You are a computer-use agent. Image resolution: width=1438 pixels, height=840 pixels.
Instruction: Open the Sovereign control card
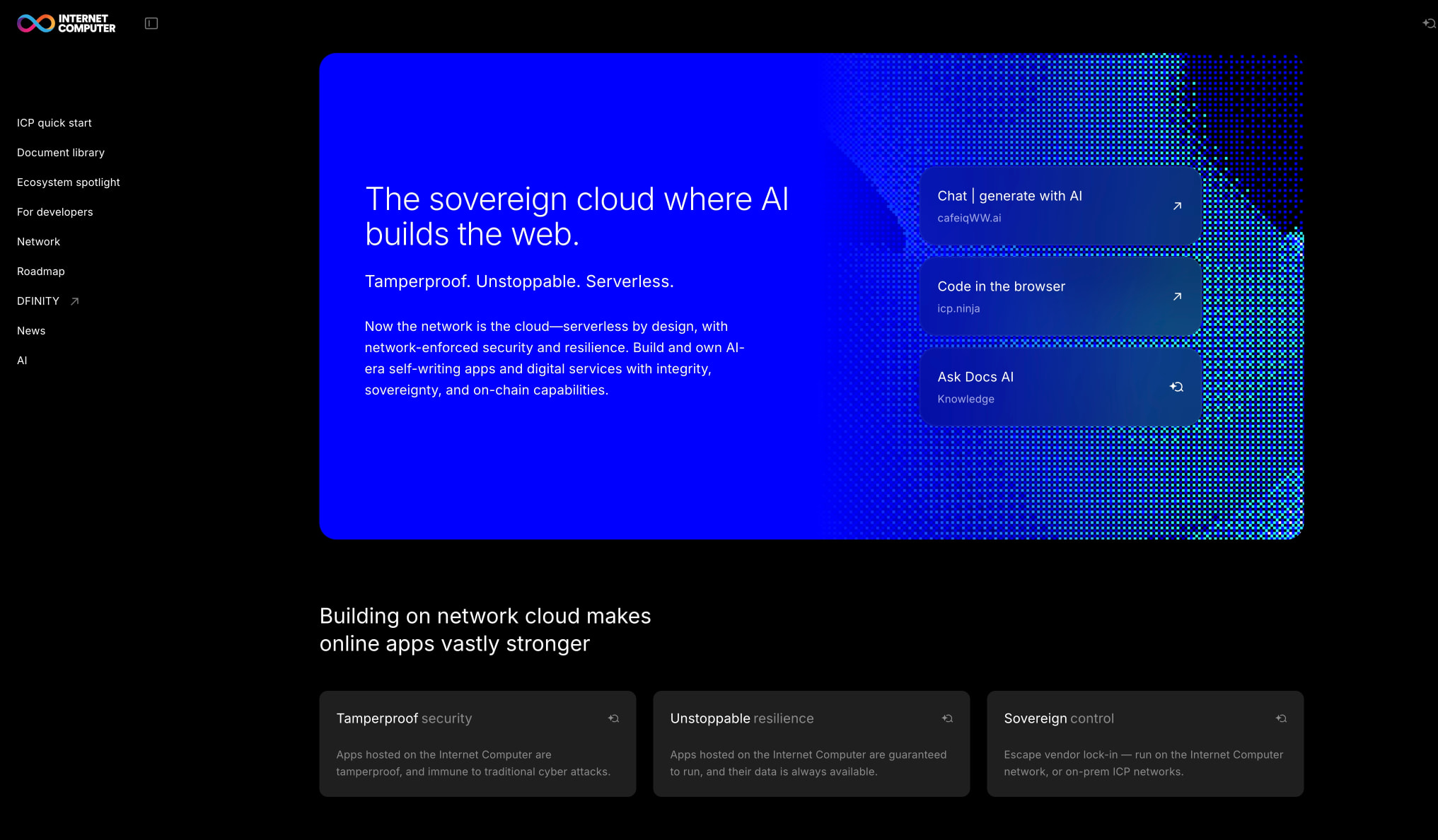point(1145,744)
